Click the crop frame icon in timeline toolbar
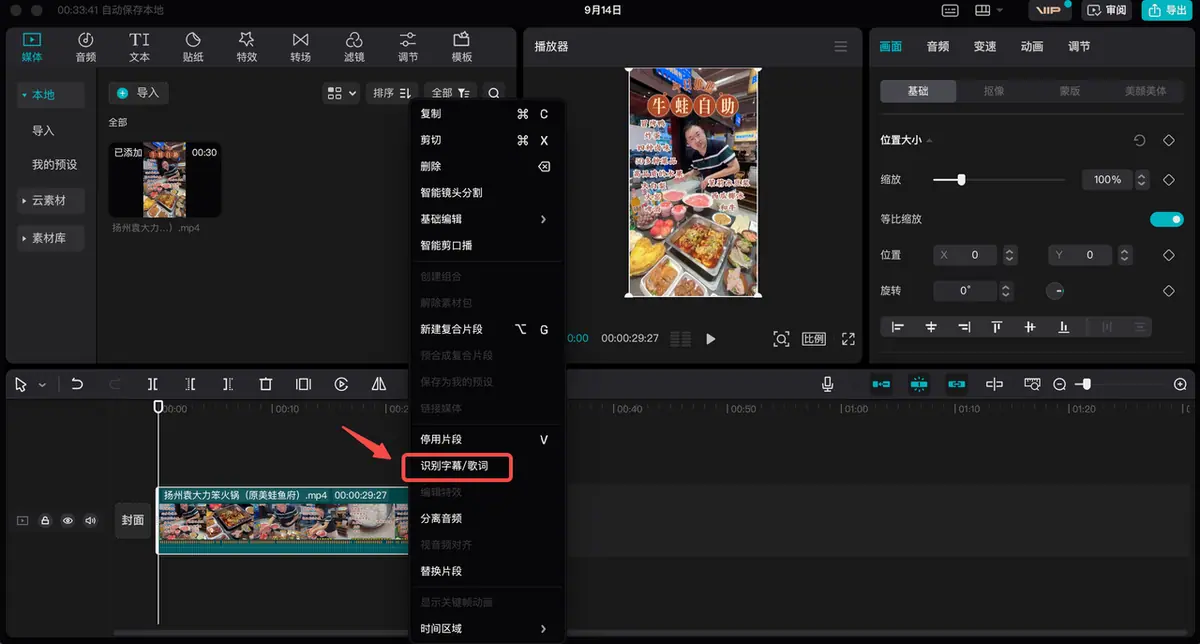 tap(303, 384)
